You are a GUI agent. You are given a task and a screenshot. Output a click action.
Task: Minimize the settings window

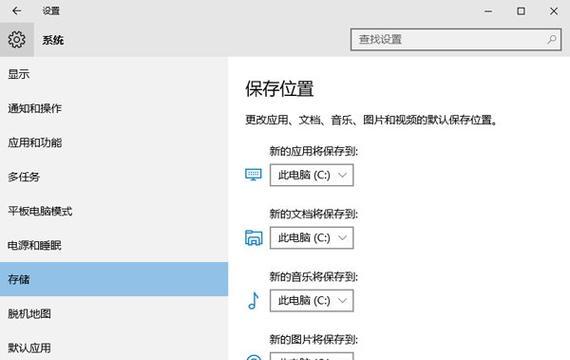(x=488, y=11)
